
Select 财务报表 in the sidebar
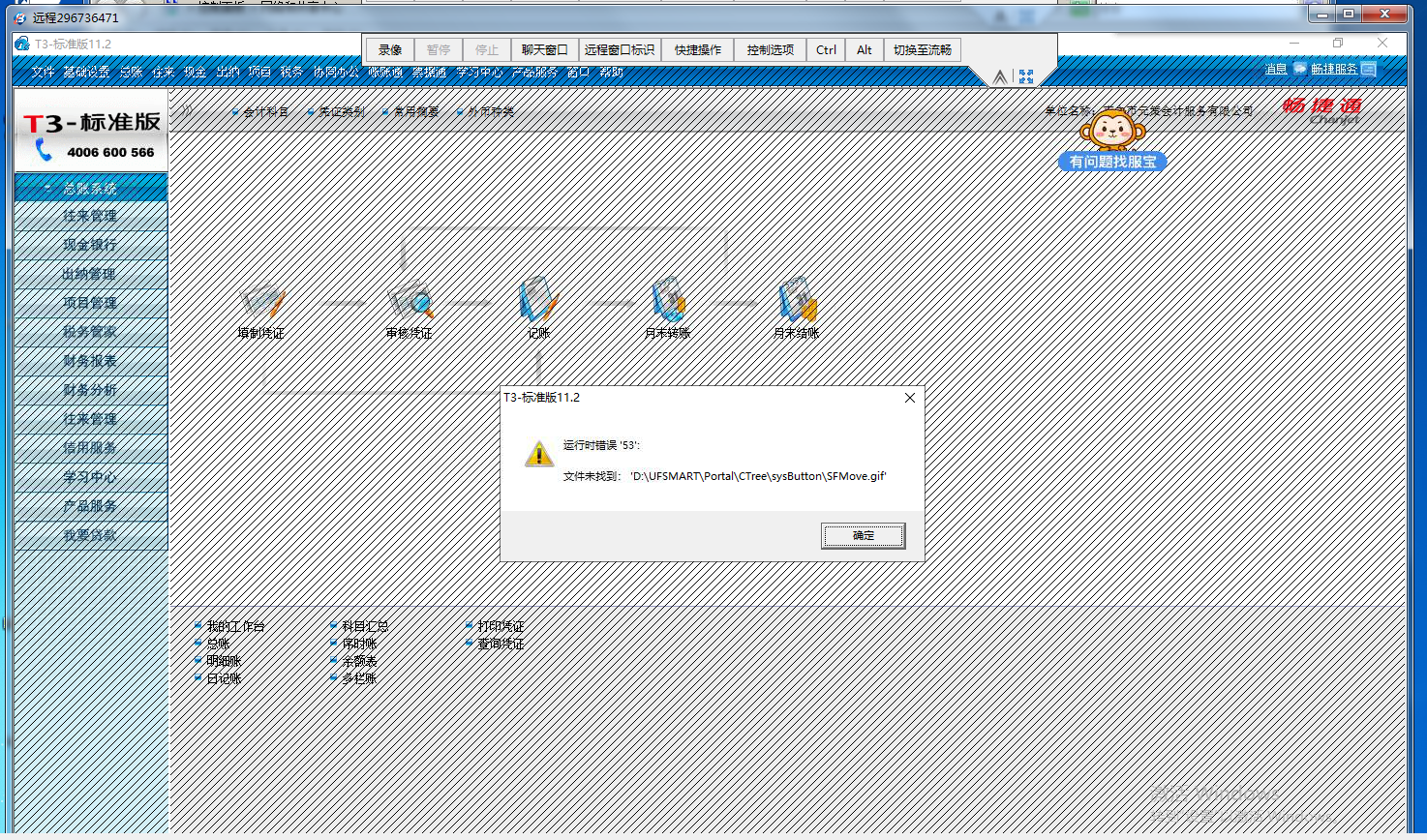coord(91,361)
